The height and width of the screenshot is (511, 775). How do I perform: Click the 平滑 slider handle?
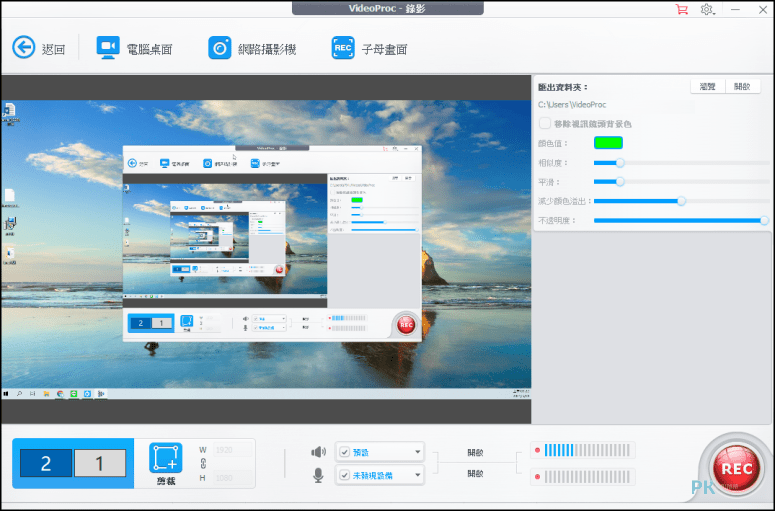pyautogui.click(x=620, y=182)
